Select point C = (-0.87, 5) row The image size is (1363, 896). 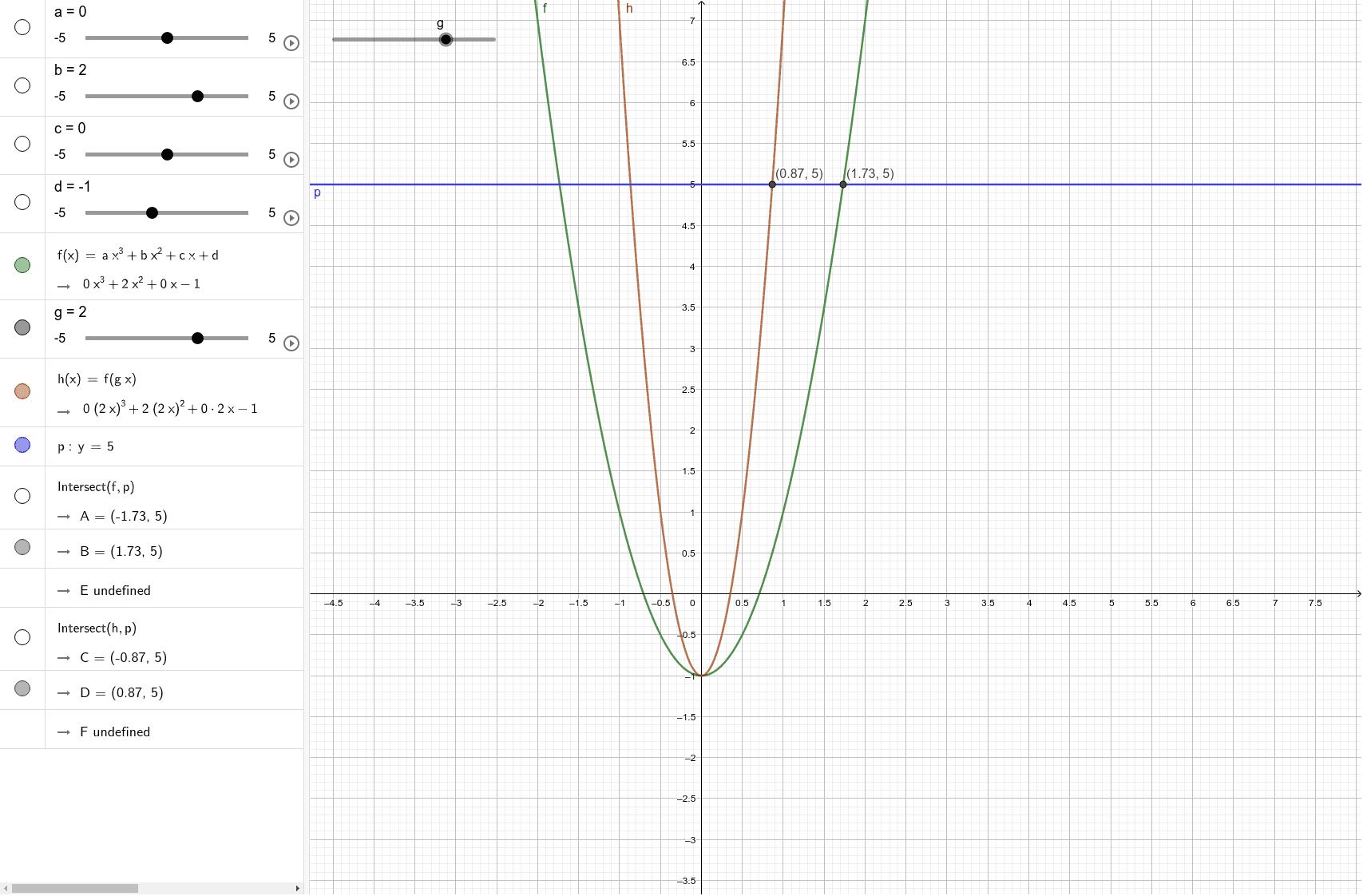(x=124, y=657)
